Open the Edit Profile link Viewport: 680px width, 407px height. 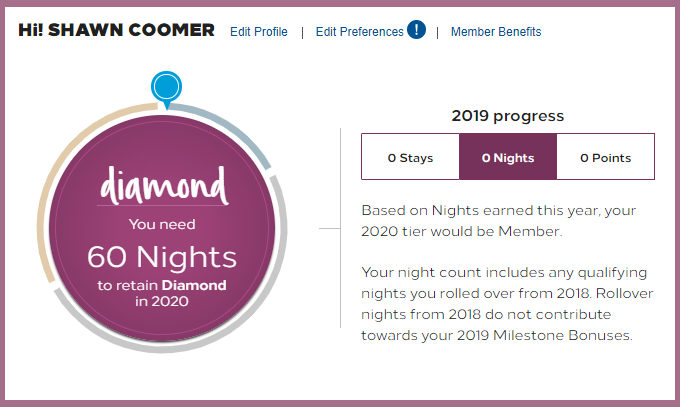(258, 32)
